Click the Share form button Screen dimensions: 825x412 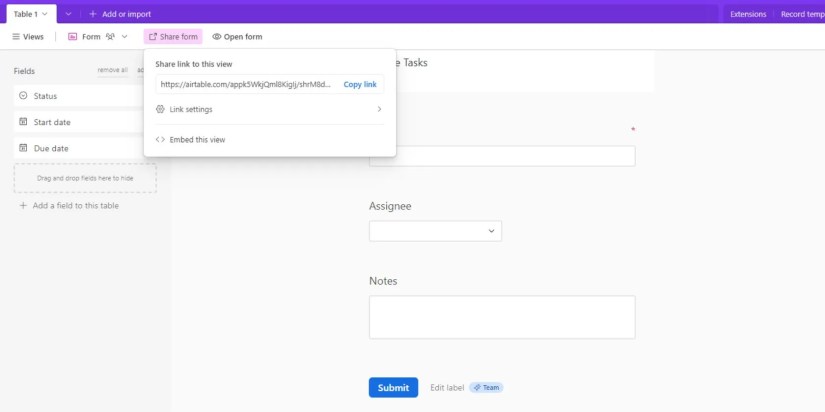[x=173, y=37]
